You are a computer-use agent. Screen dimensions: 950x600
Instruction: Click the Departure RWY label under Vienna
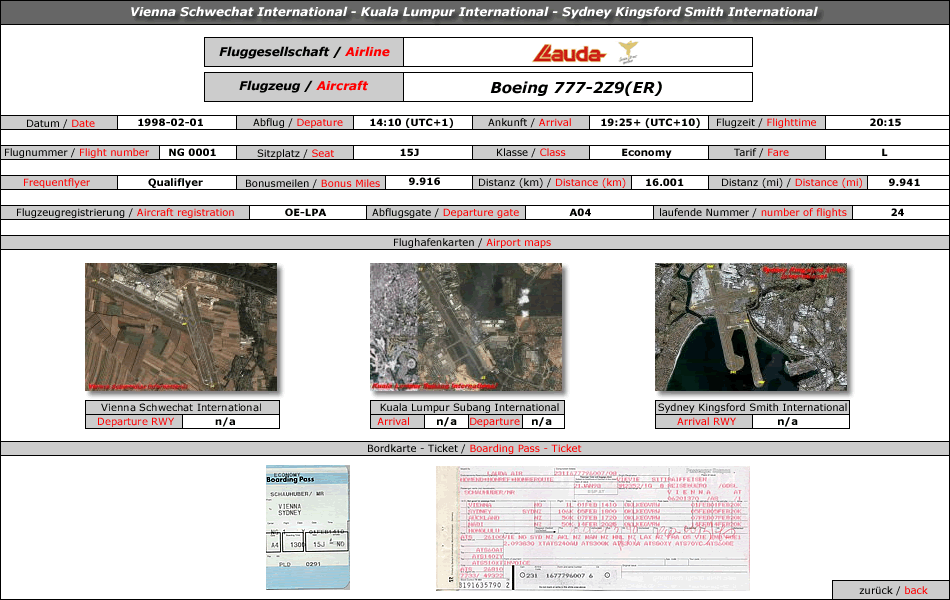click(x=134, y=422)
